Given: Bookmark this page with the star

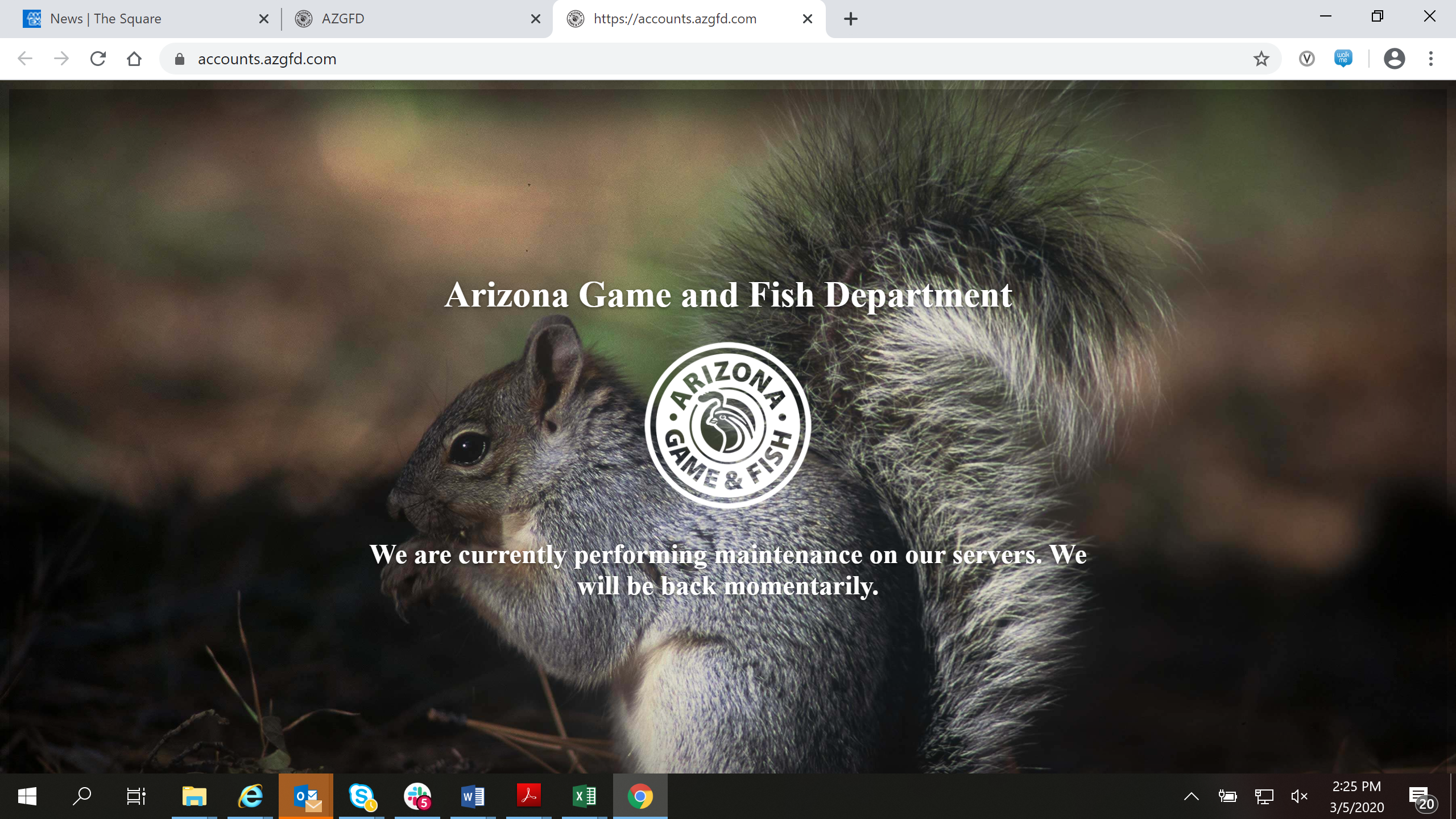Looking at the screenshot, I should (x=1261, y=59).
